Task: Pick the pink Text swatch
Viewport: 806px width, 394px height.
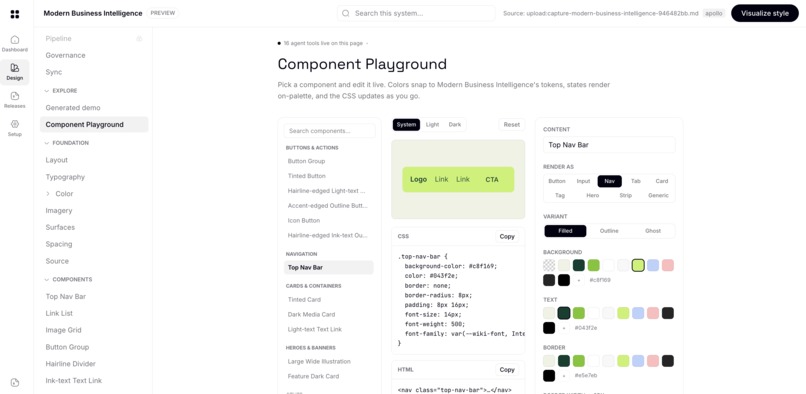Action: click(x=653, y=313)
